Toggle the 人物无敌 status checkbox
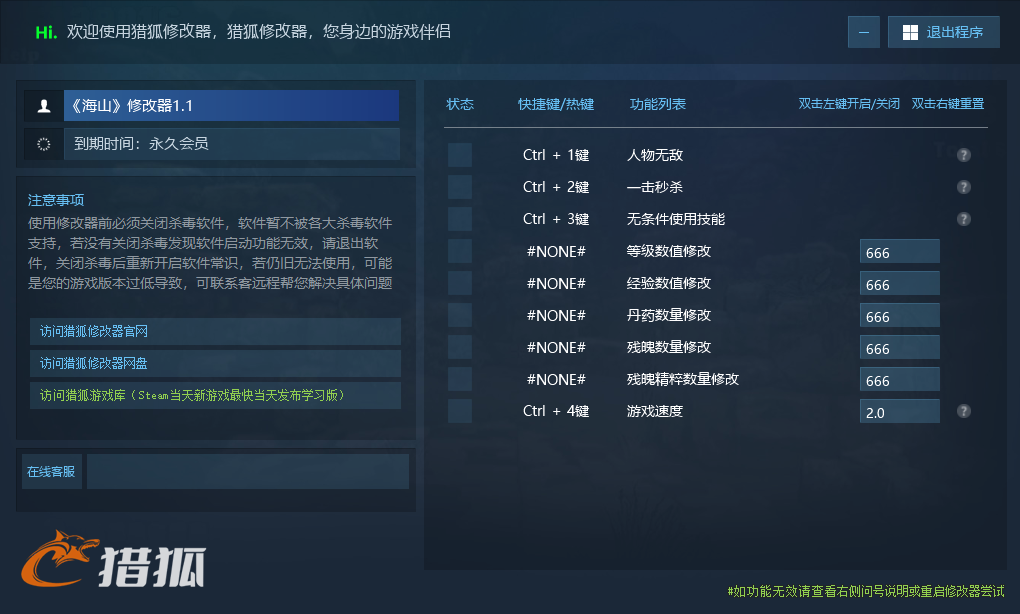The image size is (1020, 614). [x=460, y=155]
